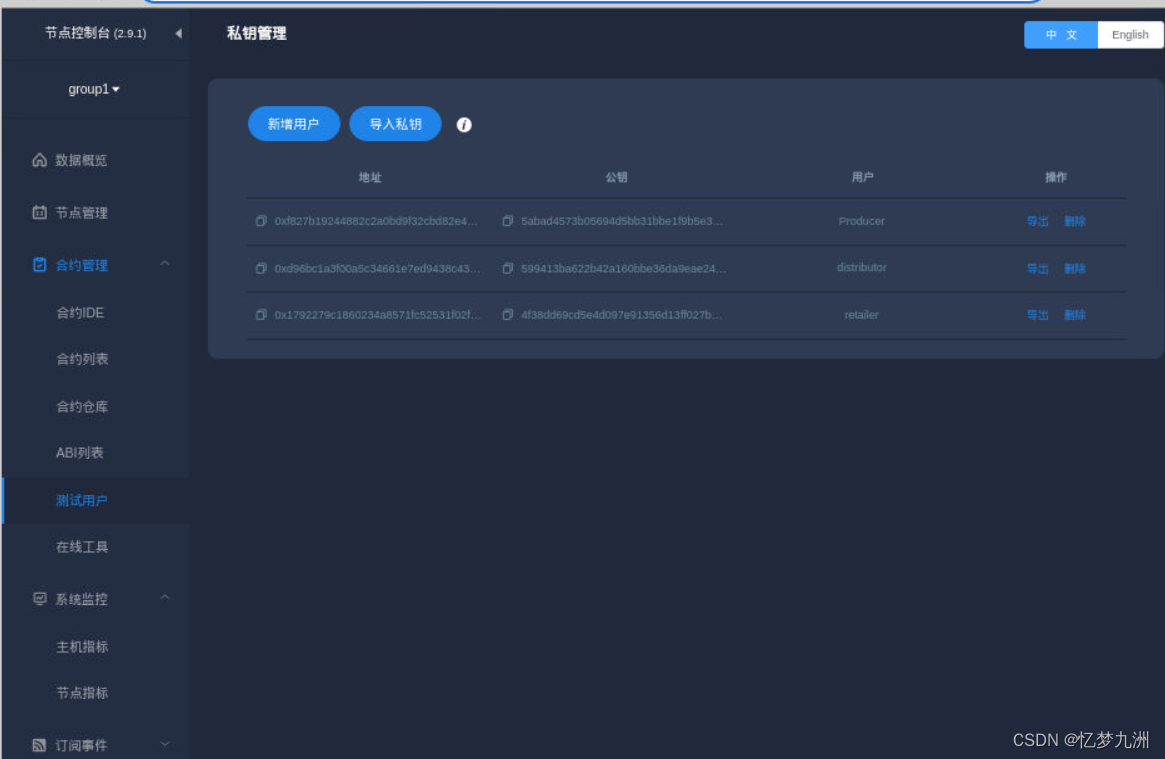Click the info icon next to 导入私钥

464,125
